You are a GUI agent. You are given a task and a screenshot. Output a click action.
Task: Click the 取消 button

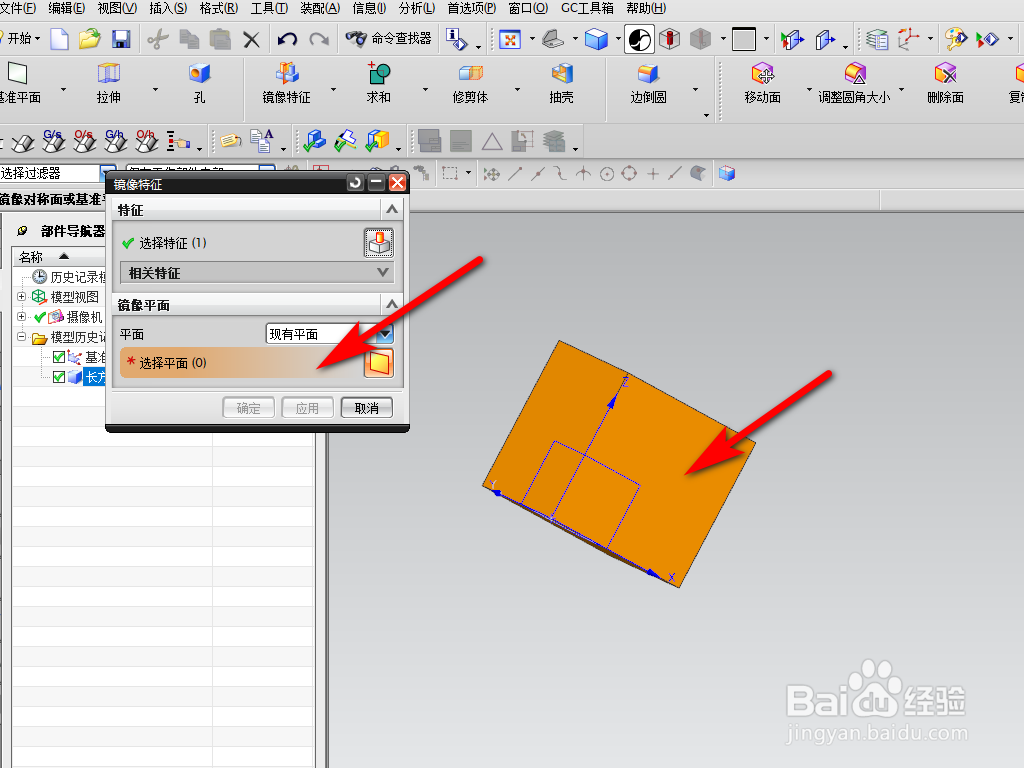click(x=366, y=407)
